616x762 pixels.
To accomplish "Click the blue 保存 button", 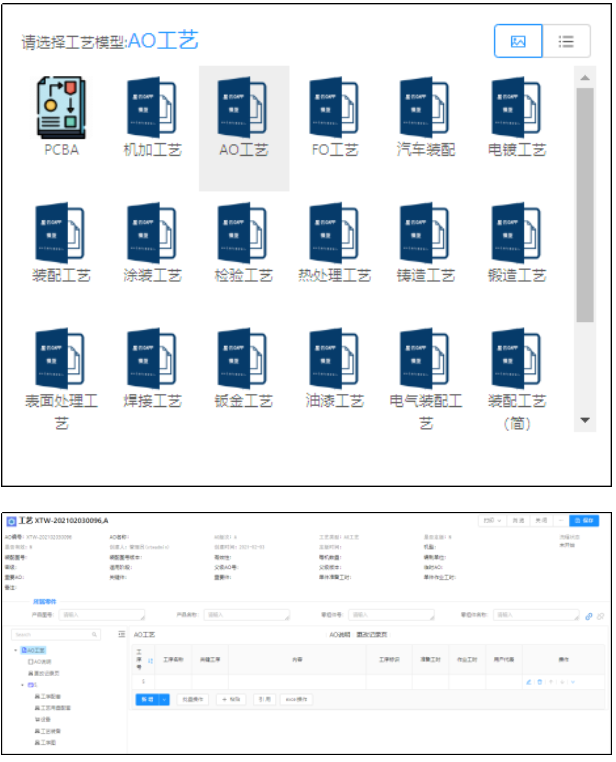I will tap(584, 521).
